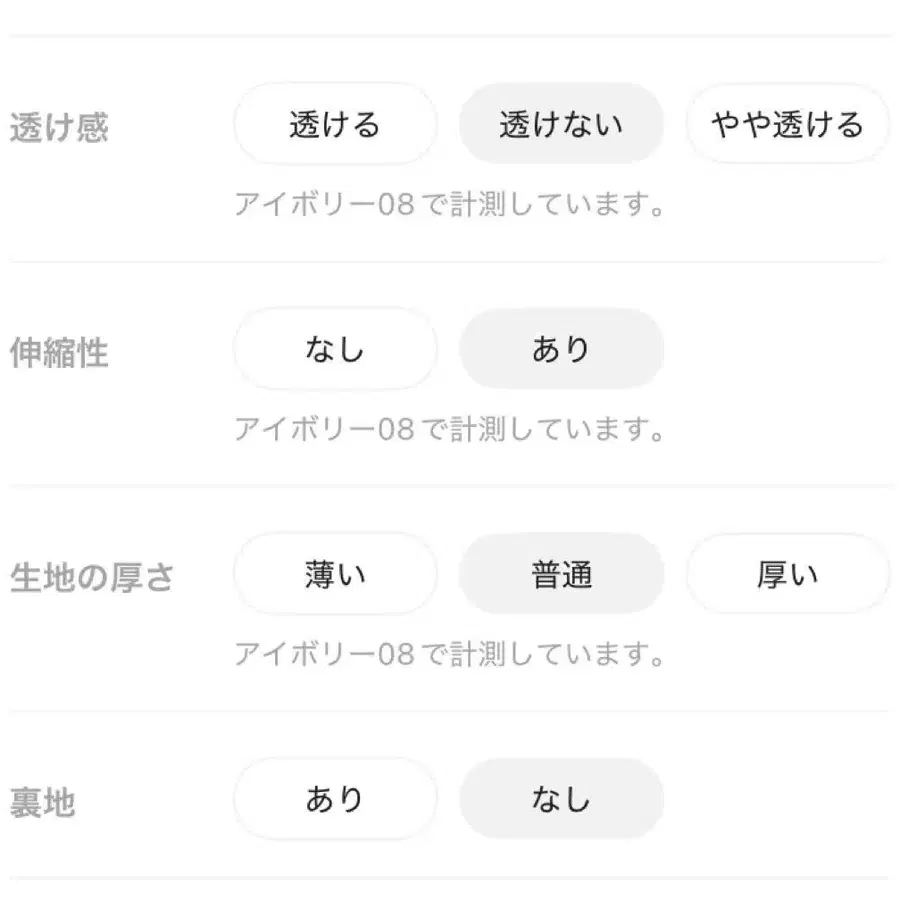
Task: Click the アイボリー08 note under 伸縮性
Action: point(449,430)
